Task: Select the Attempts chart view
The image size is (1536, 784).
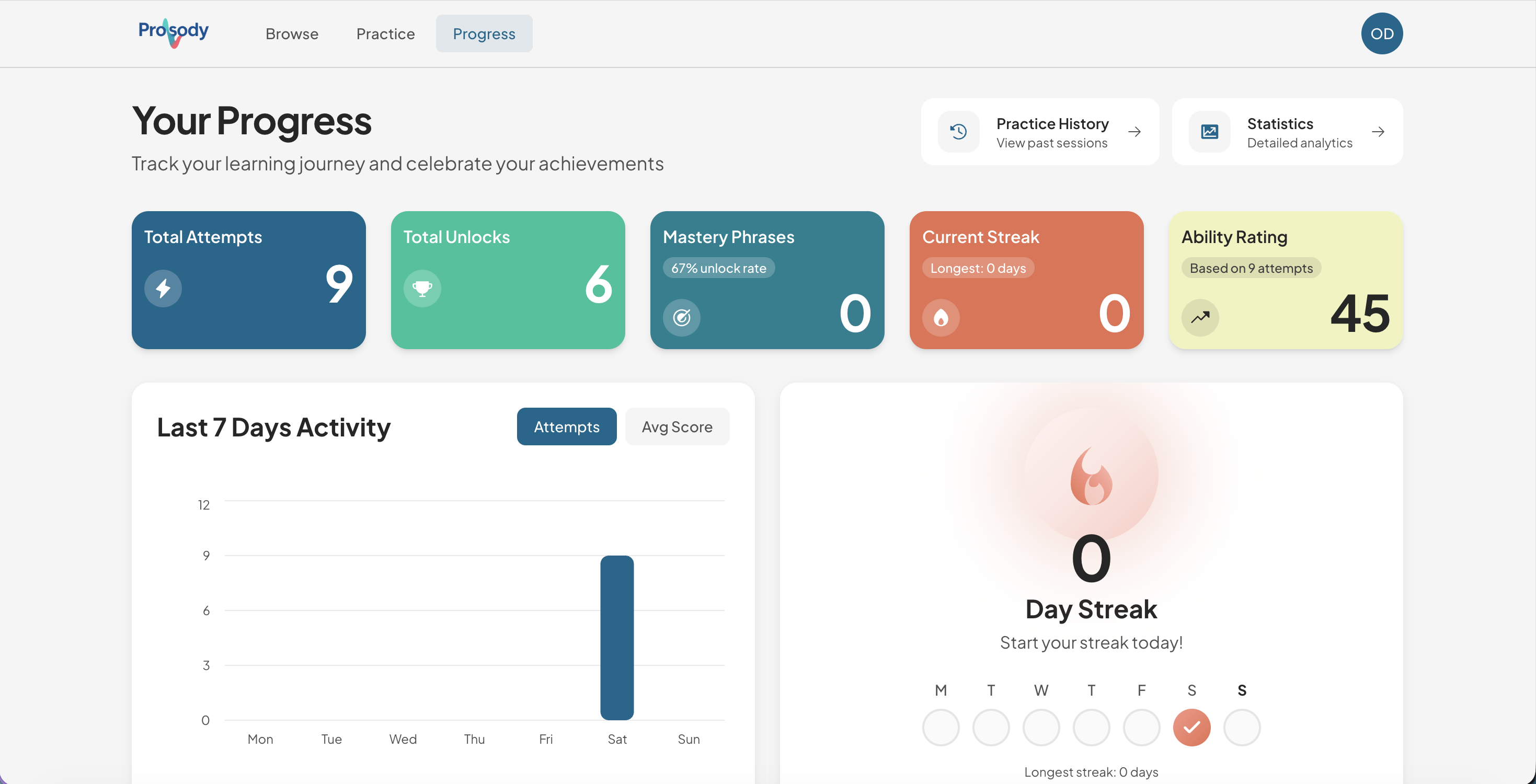Action: [x=567, y=427]
